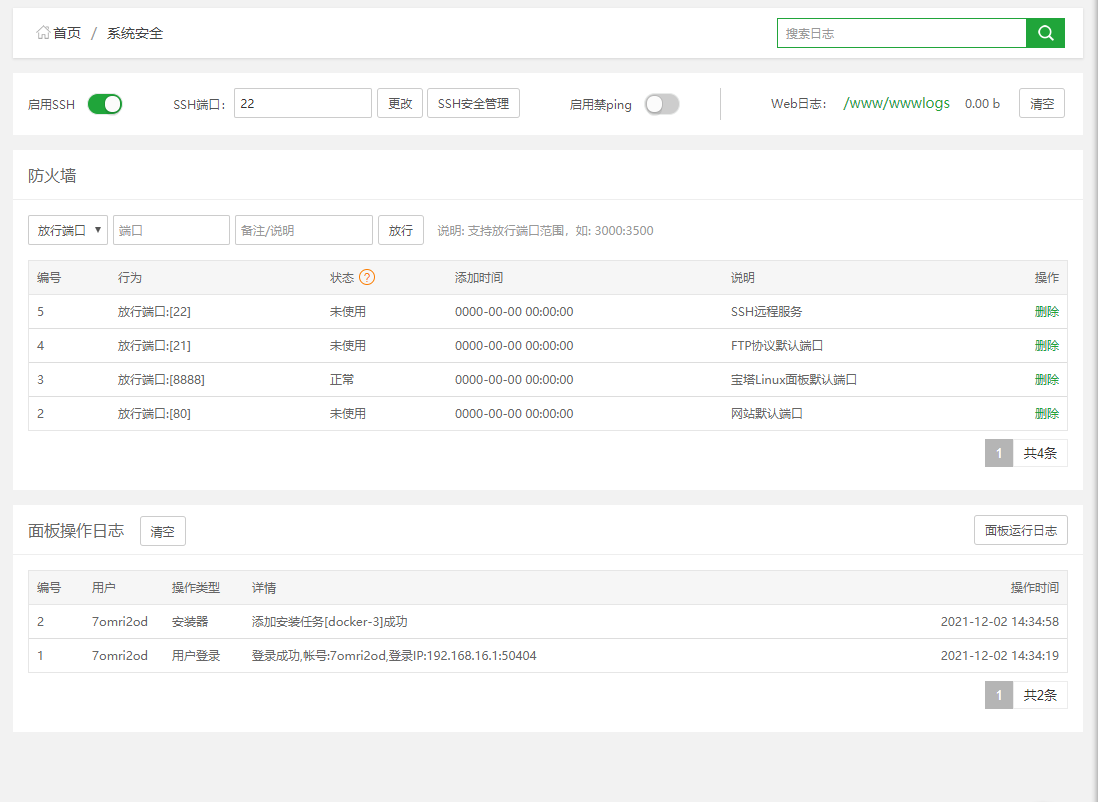Viewport: 1098px width, 802px height.
Task: Click 添加安装任务[docker-3]成功 log entry
Action: [x=329, y=621]
